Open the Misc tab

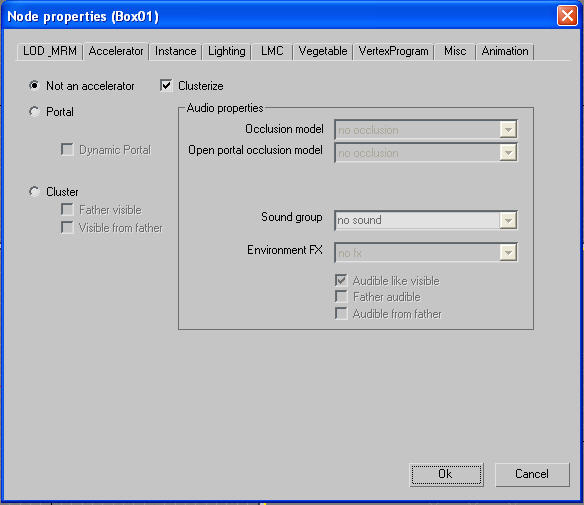coord(455,51)
